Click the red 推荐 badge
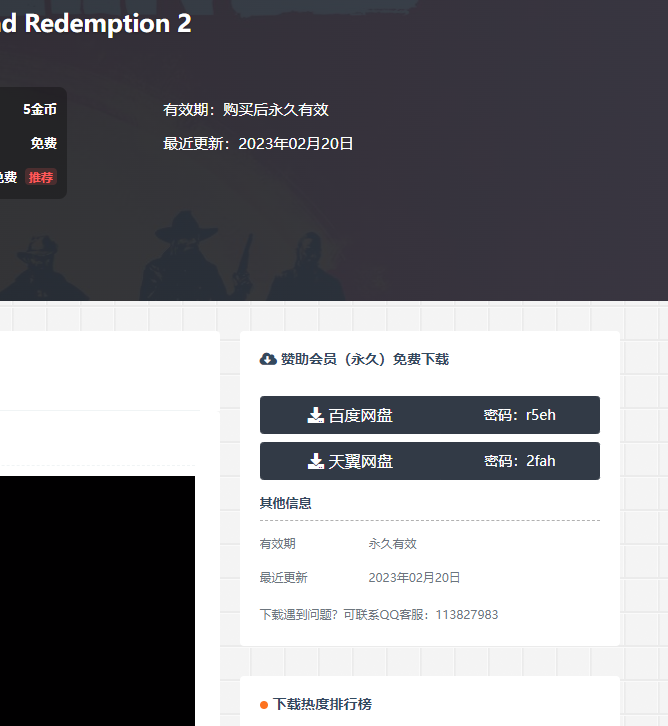This screenshot has height=726, width=668. [x=41, y=177]
